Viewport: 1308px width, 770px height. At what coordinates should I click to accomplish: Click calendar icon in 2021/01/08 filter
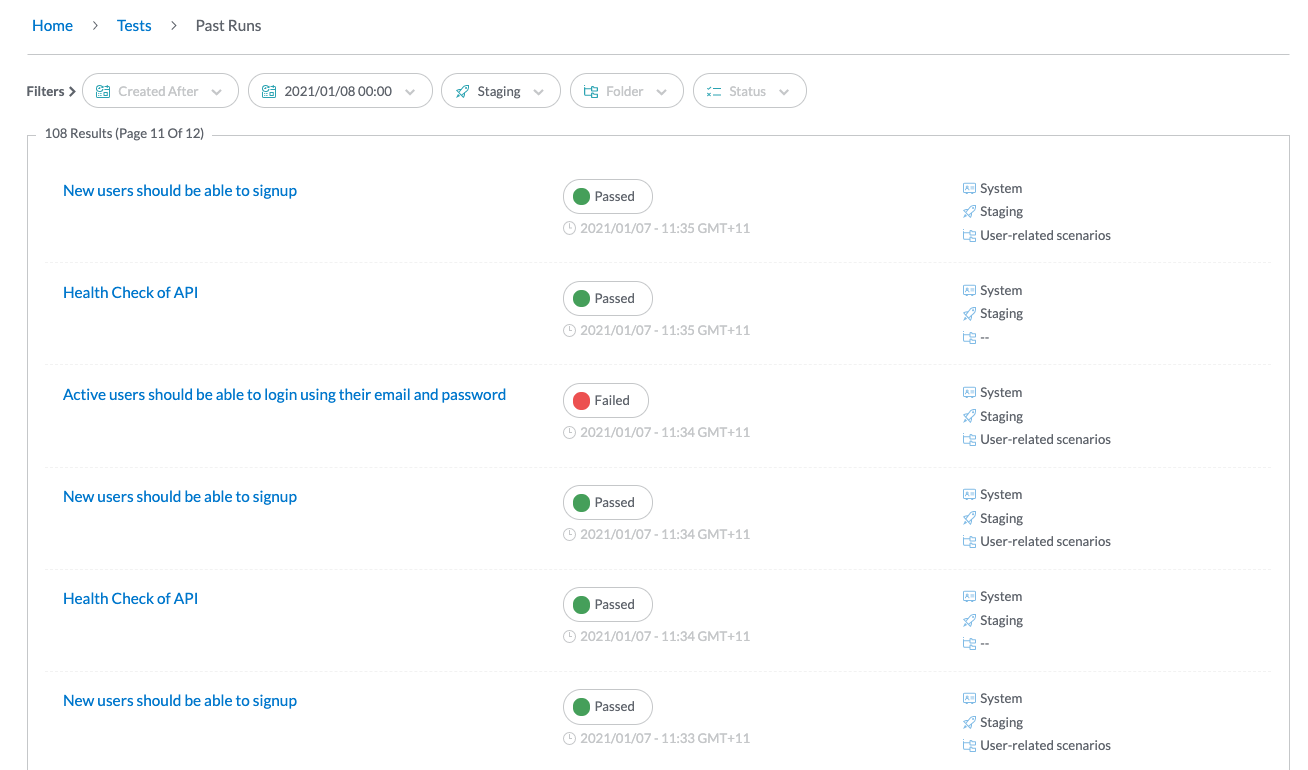[x=269, y=91]
